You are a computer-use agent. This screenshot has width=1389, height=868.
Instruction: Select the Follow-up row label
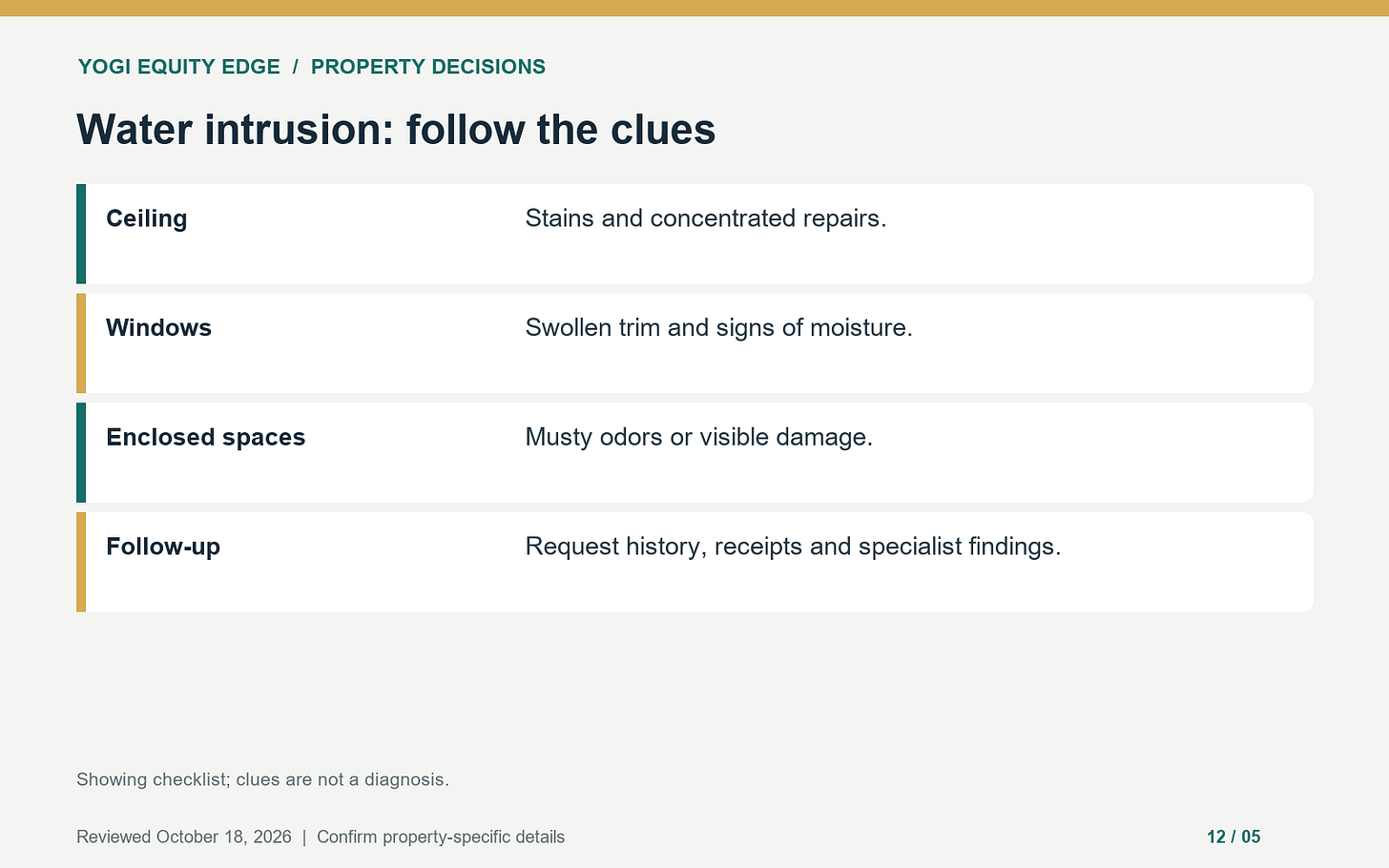click(163, 547)
